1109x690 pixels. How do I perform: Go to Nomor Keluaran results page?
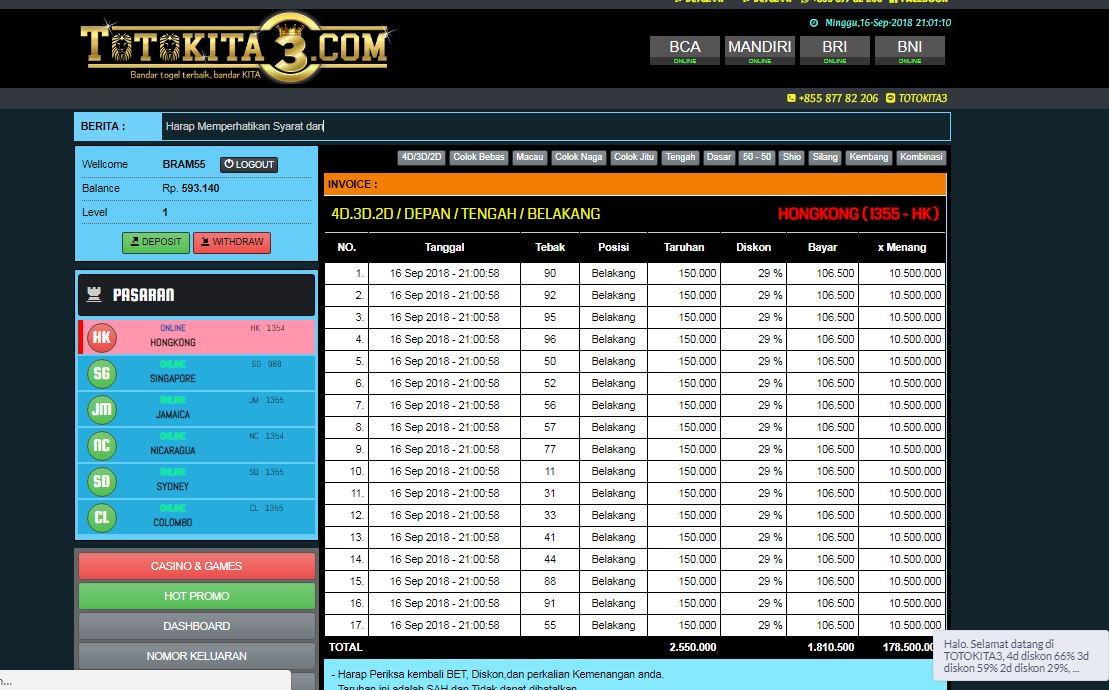pyautogui.click(x=196, y=656)
